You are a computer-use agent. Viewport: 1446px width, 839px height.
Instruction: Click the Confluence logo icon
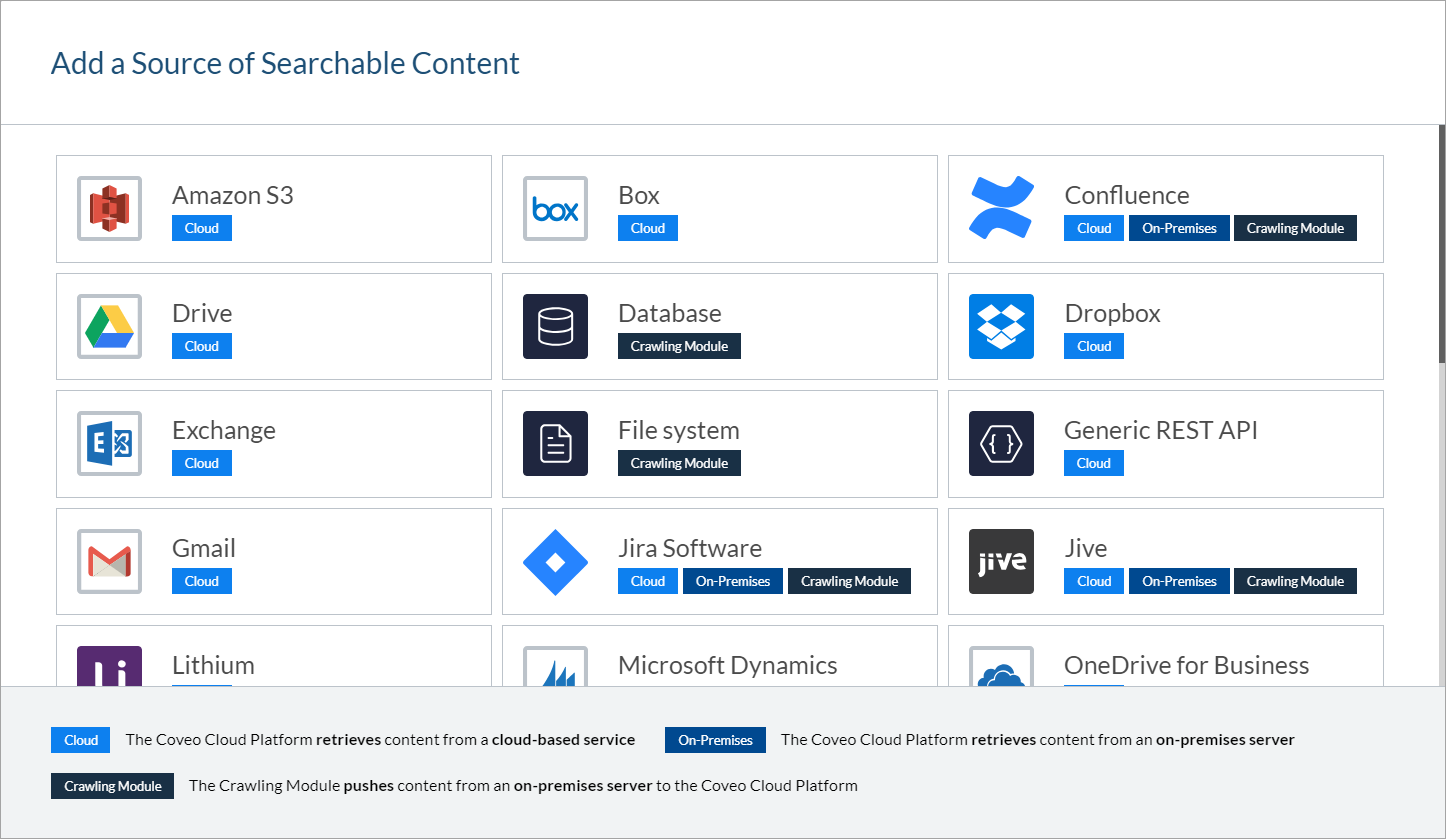pyautogui.click(x=1001, y=208)
